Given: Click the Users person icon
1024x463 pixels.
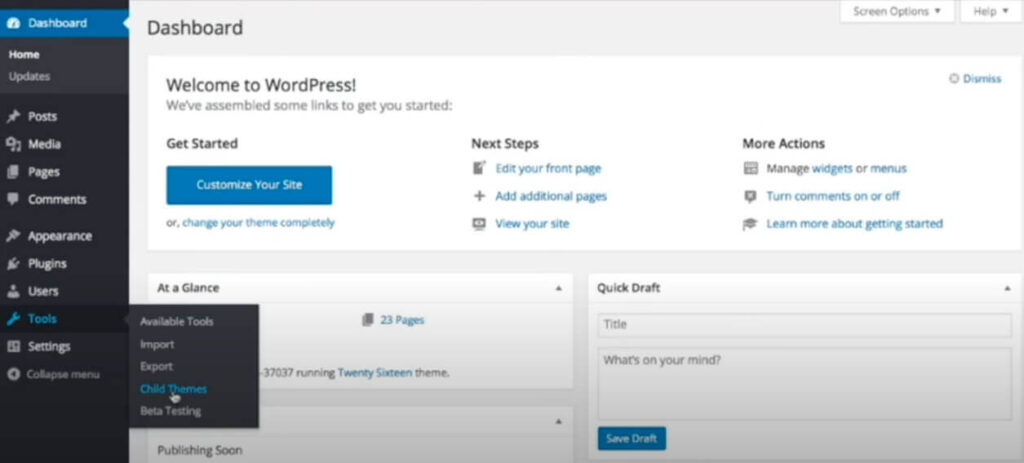Looking at the screenshot, I should point(14,292).
